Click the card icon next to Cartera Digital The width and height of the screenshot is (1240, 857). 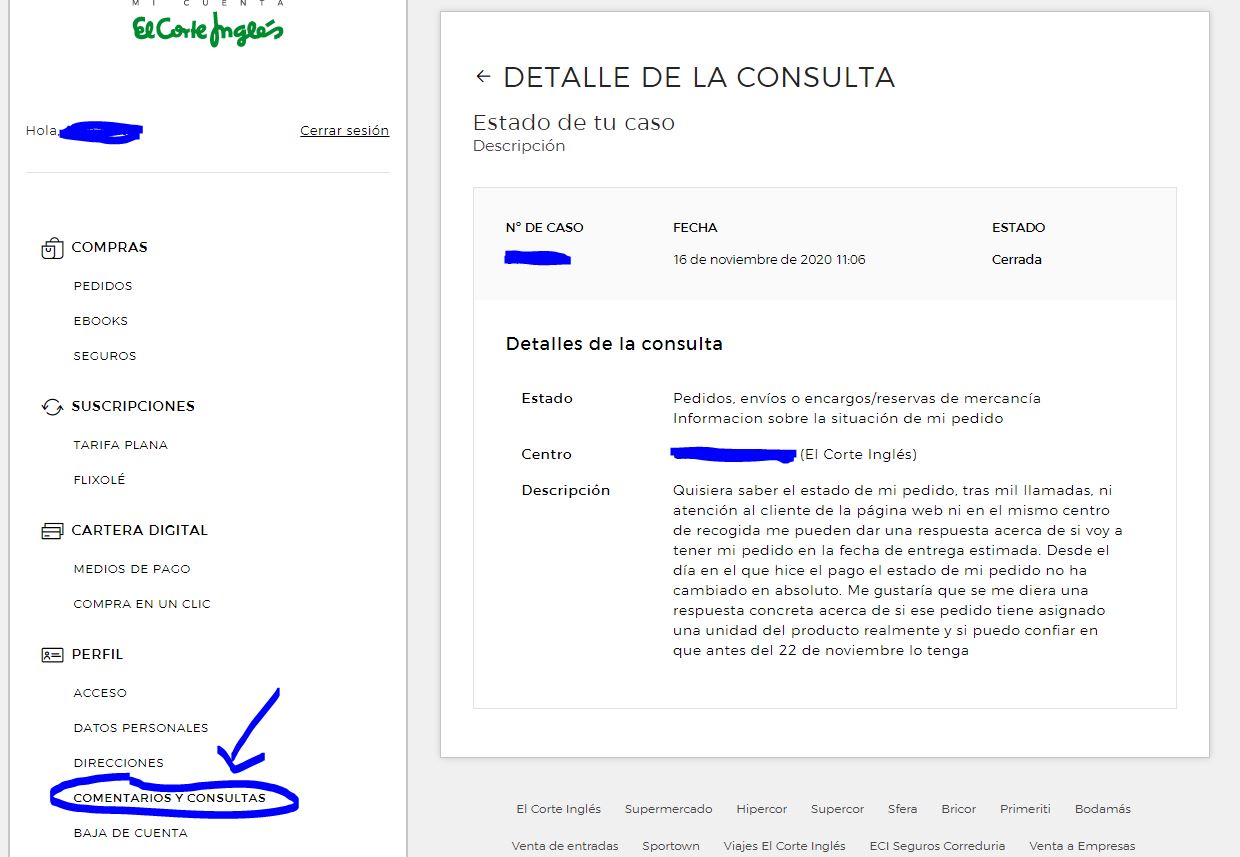[52, 531]
